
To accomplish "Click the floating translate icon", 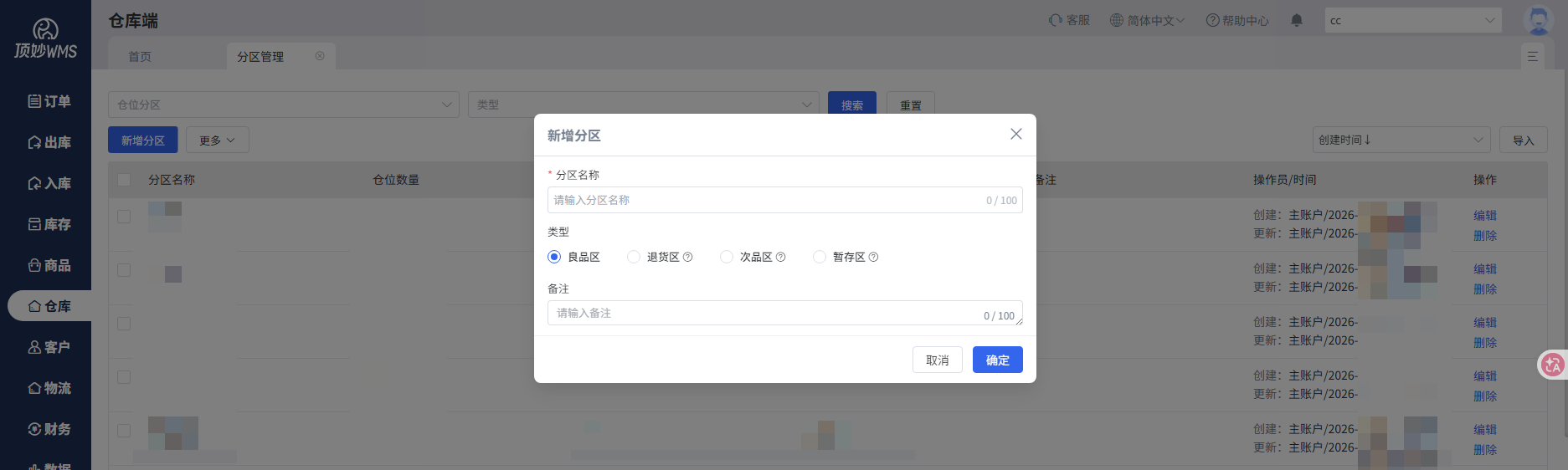I will coord(1553,365).
